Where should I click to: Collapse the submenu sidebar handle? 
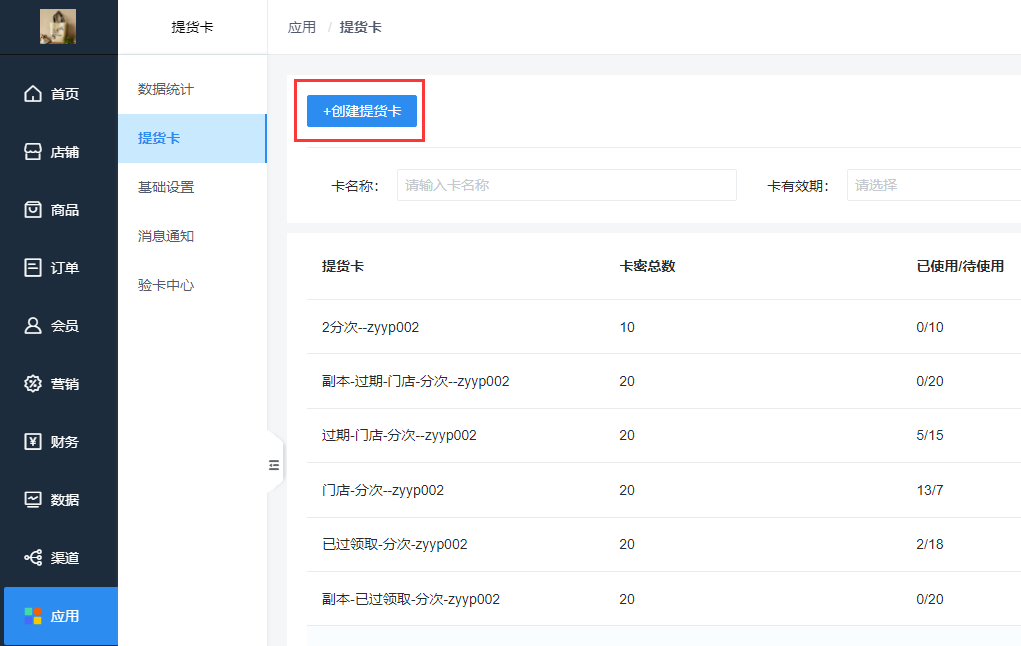(x=274, y=464)
